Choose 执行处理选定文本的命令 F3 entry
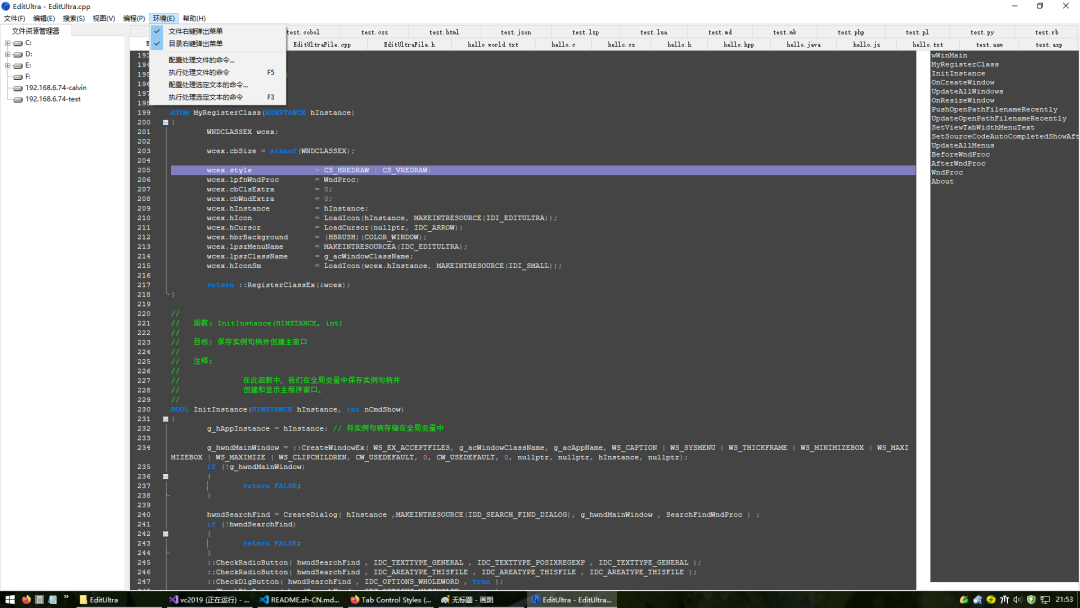 click(218, 97)
